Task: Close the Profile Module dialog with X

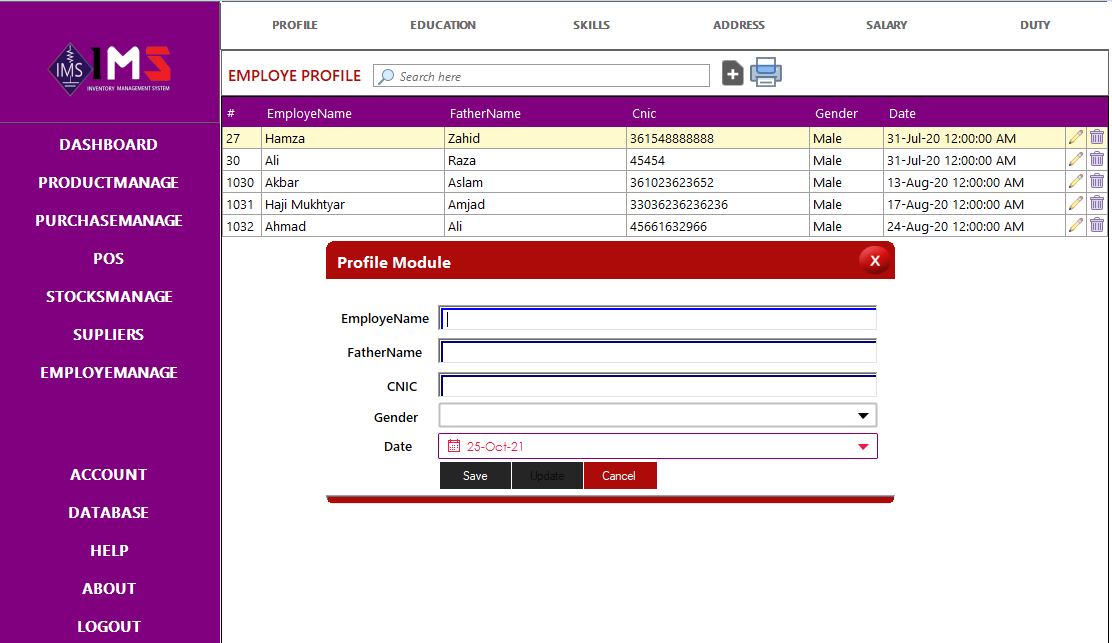Action: [x=874, y=261]
